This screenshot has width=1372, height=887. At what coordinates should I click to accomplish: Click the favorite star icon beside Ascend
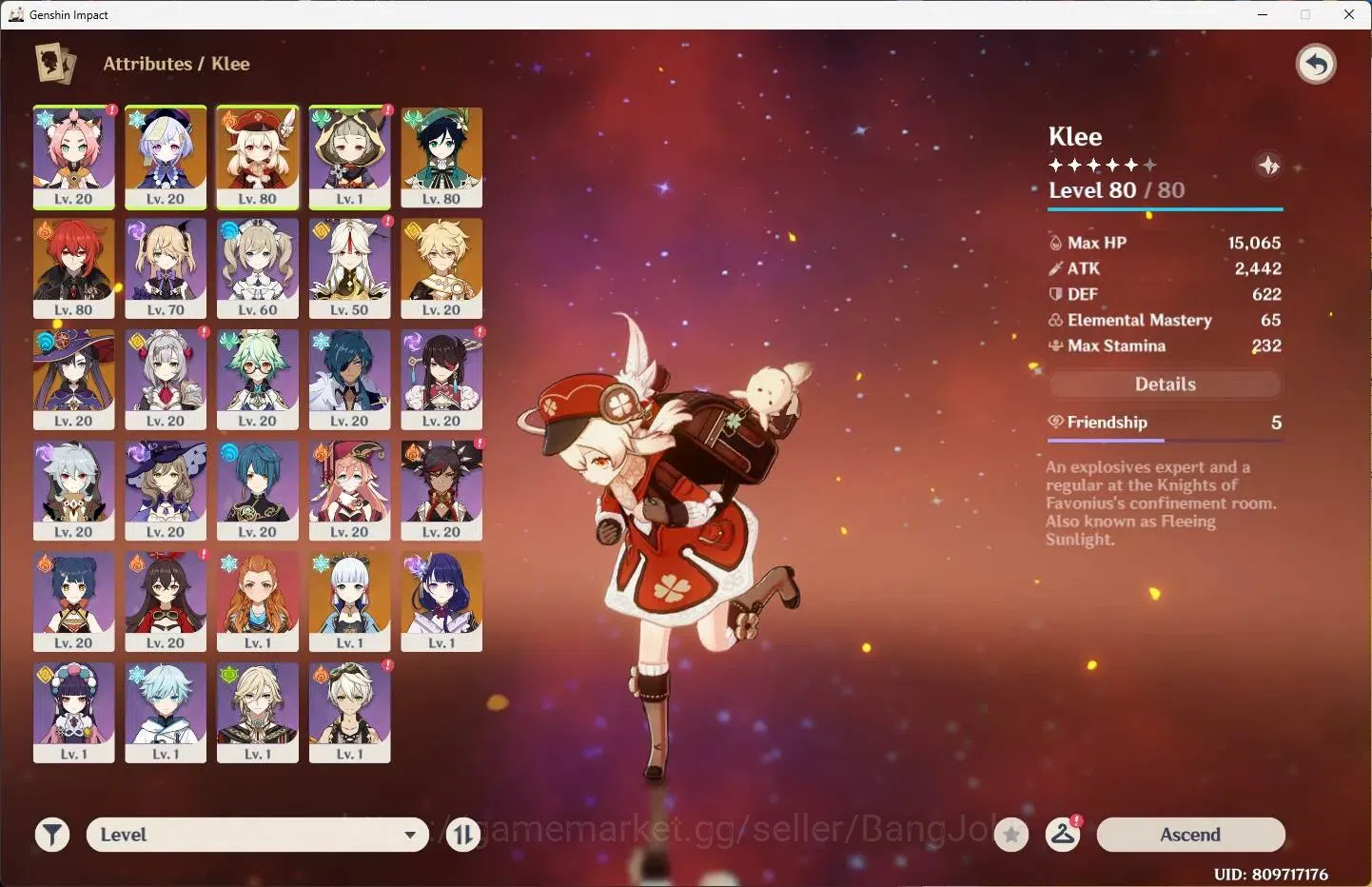click(x=1011, y=835)
